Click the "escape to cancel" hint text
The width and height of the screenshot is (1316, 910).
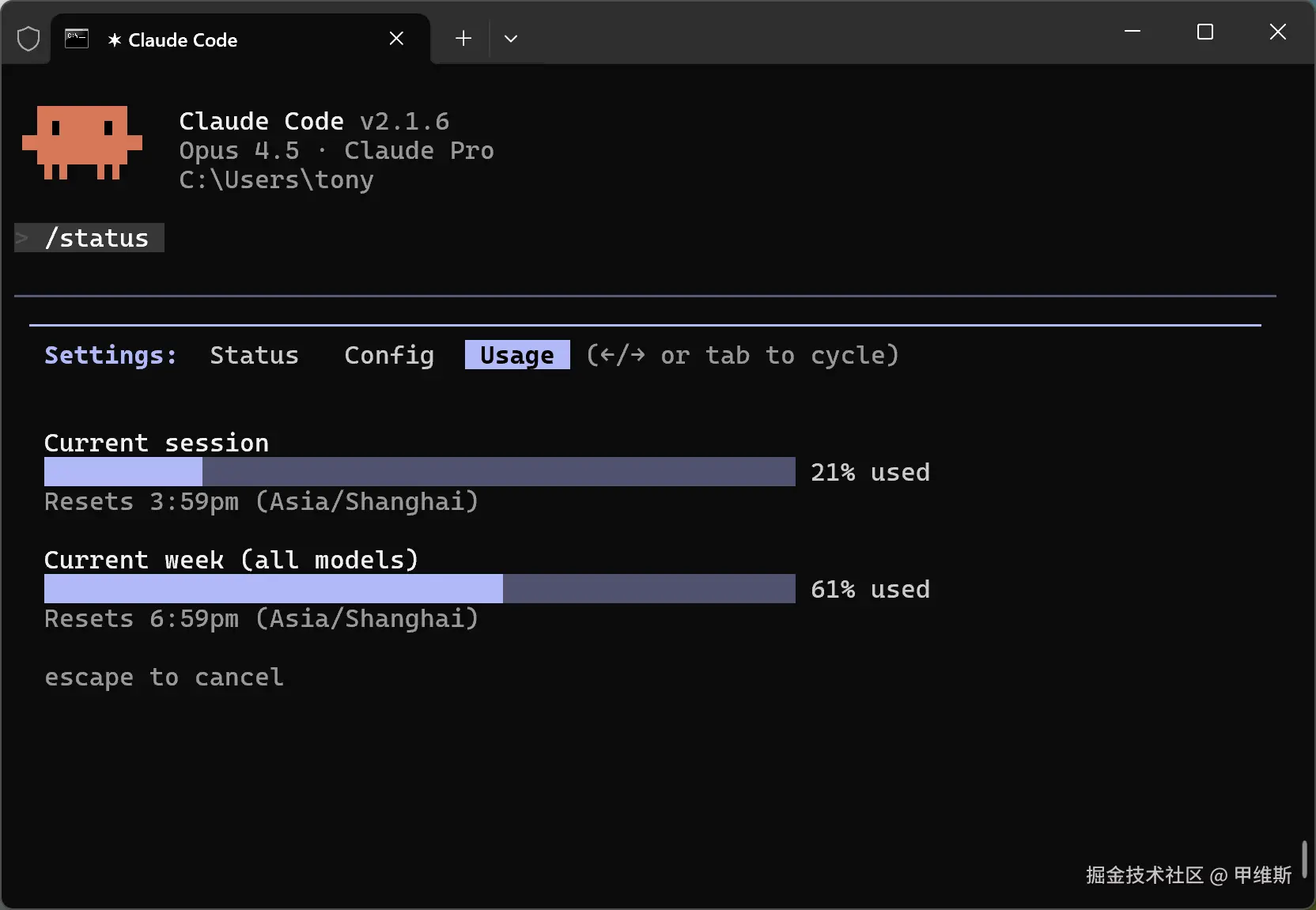click(164, 678)
